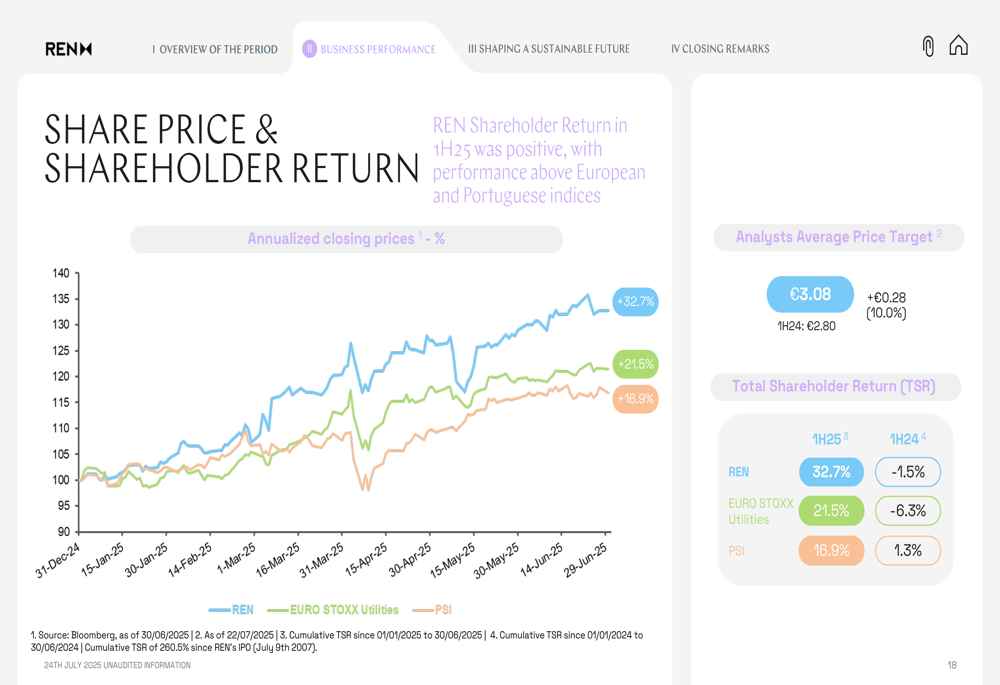Screen dimensions: 1000x685
Task: Click the 14-Jun-25 axis date label
Action: 541,559
